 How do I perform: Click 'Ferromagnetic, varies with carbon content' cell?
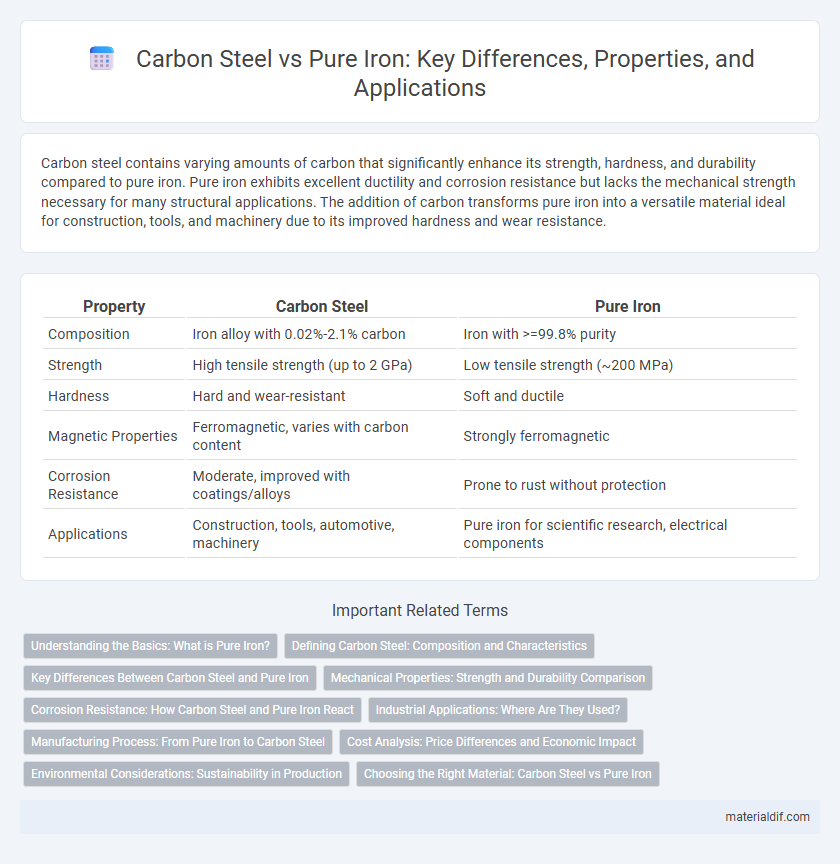coord(322,436)
